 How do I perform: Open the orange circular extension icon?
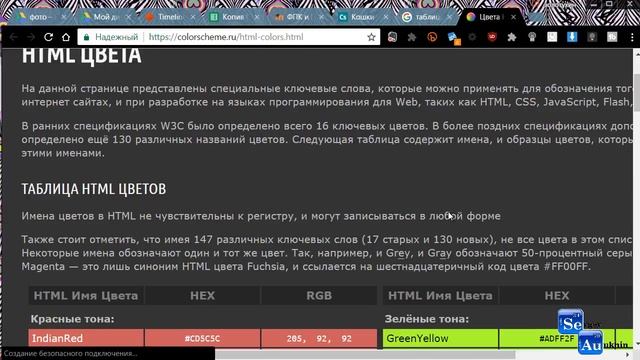[432, 37]
